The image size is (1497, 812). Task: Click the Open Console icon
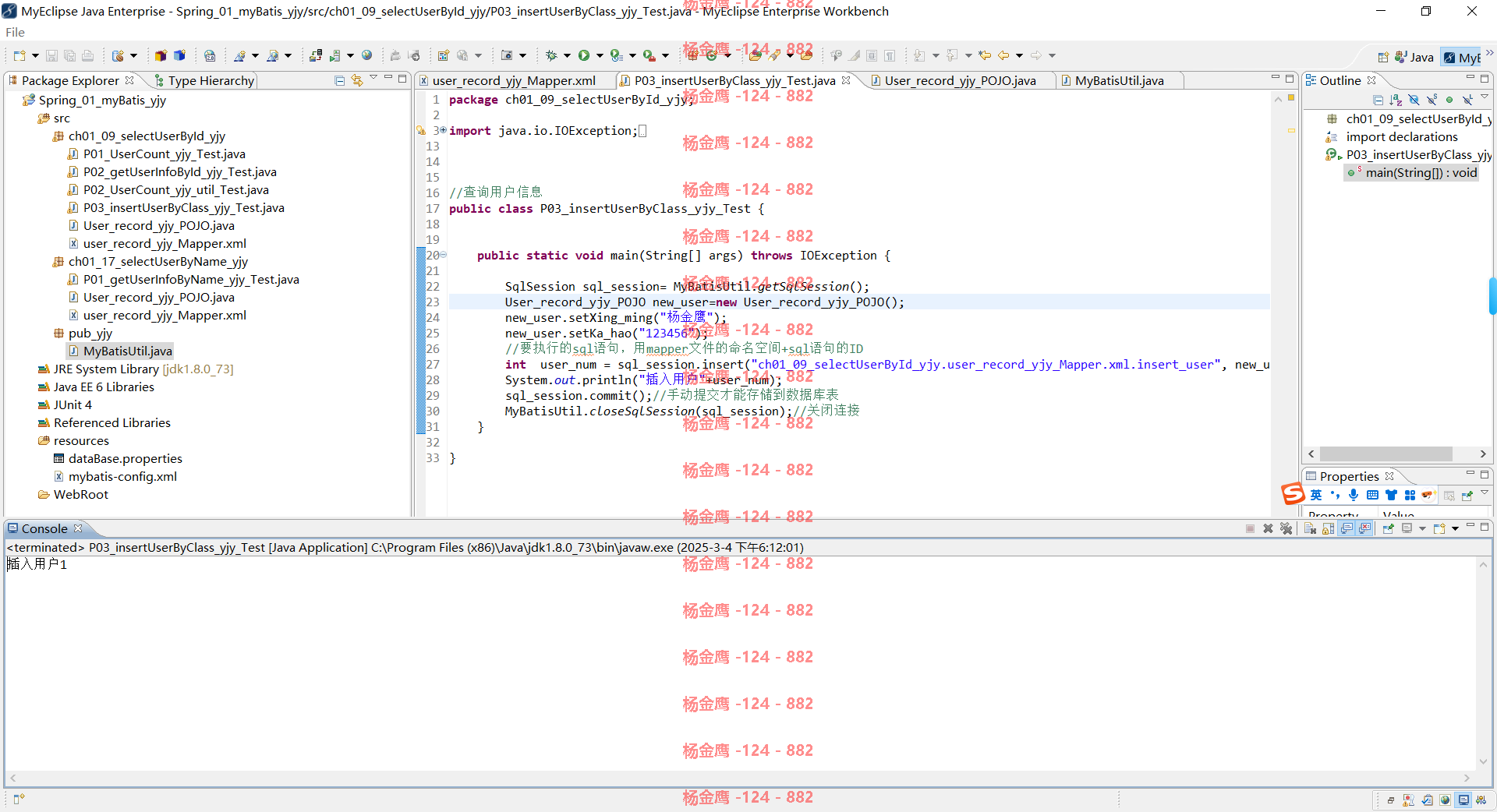pos(1439,528)
